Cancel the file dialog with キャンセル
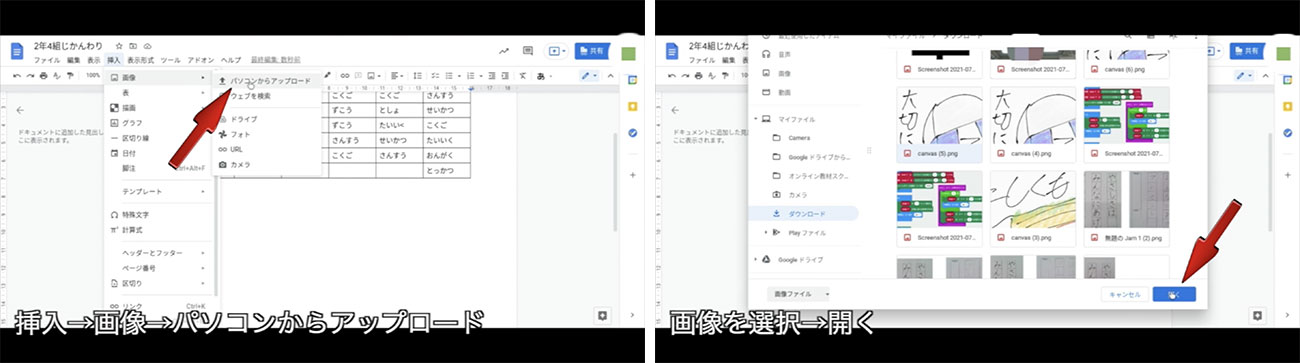Image resolution: width=1300 pixels, height=363 pixels. point(1121,294)
